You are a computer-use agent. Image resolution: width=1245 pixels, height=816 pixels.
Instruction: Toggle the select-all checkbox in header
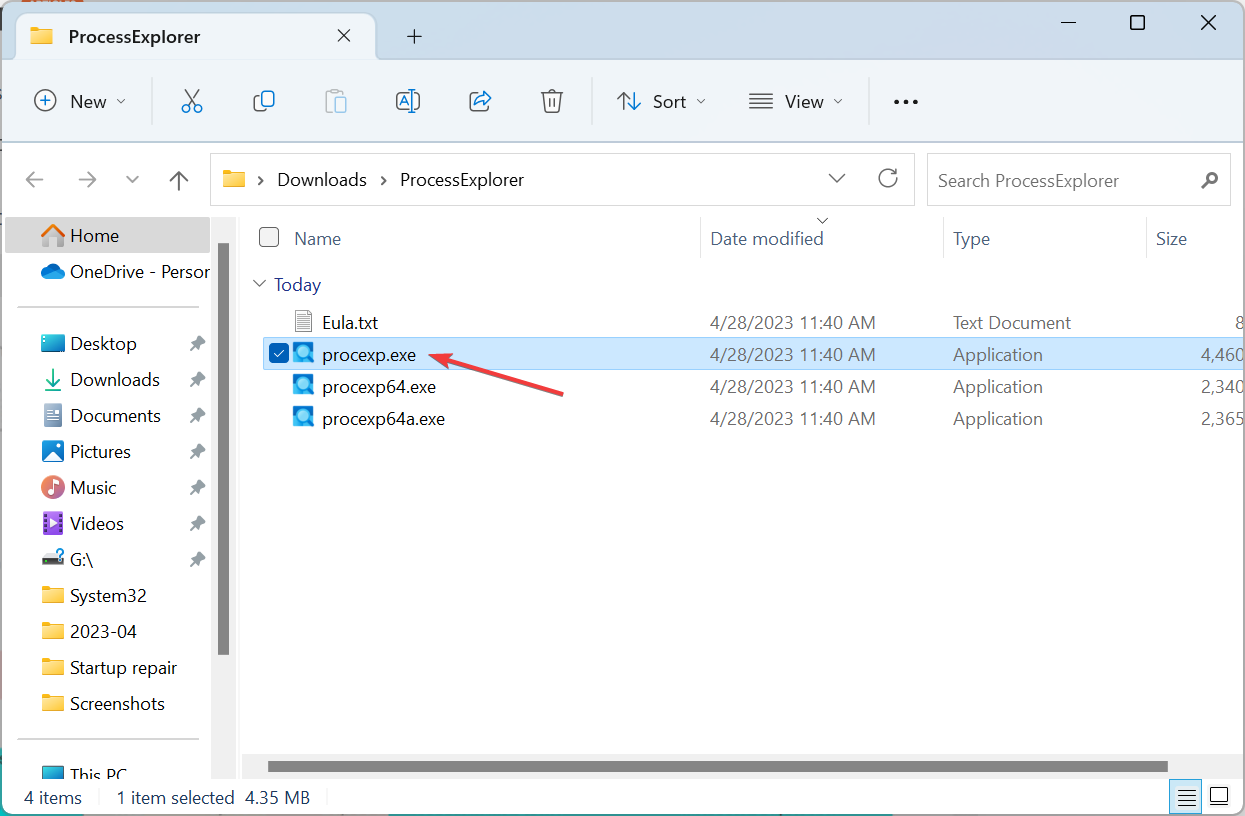coord(269,237)
